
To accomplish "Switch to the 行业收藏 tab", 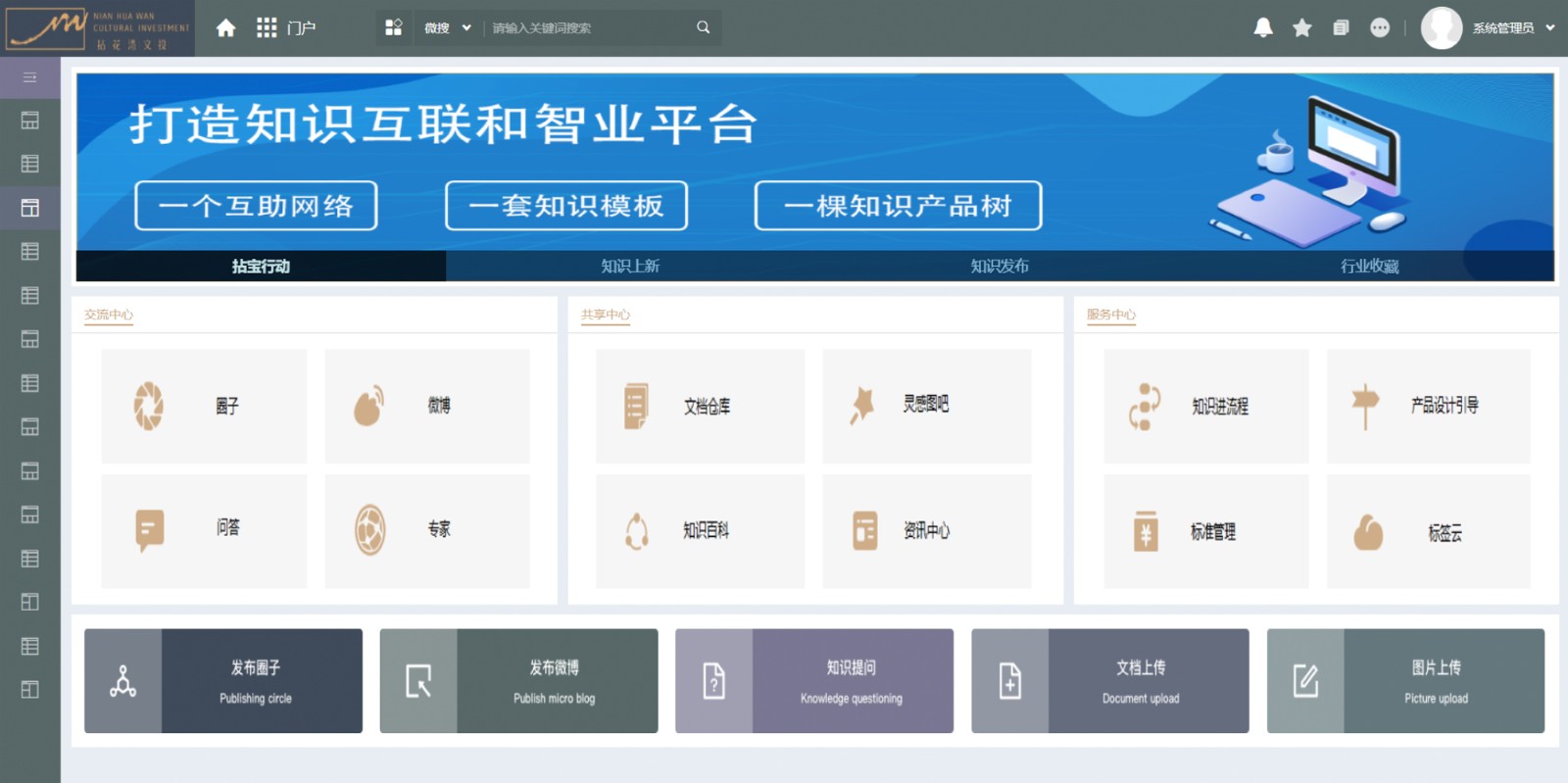I will coord(1369,266).
